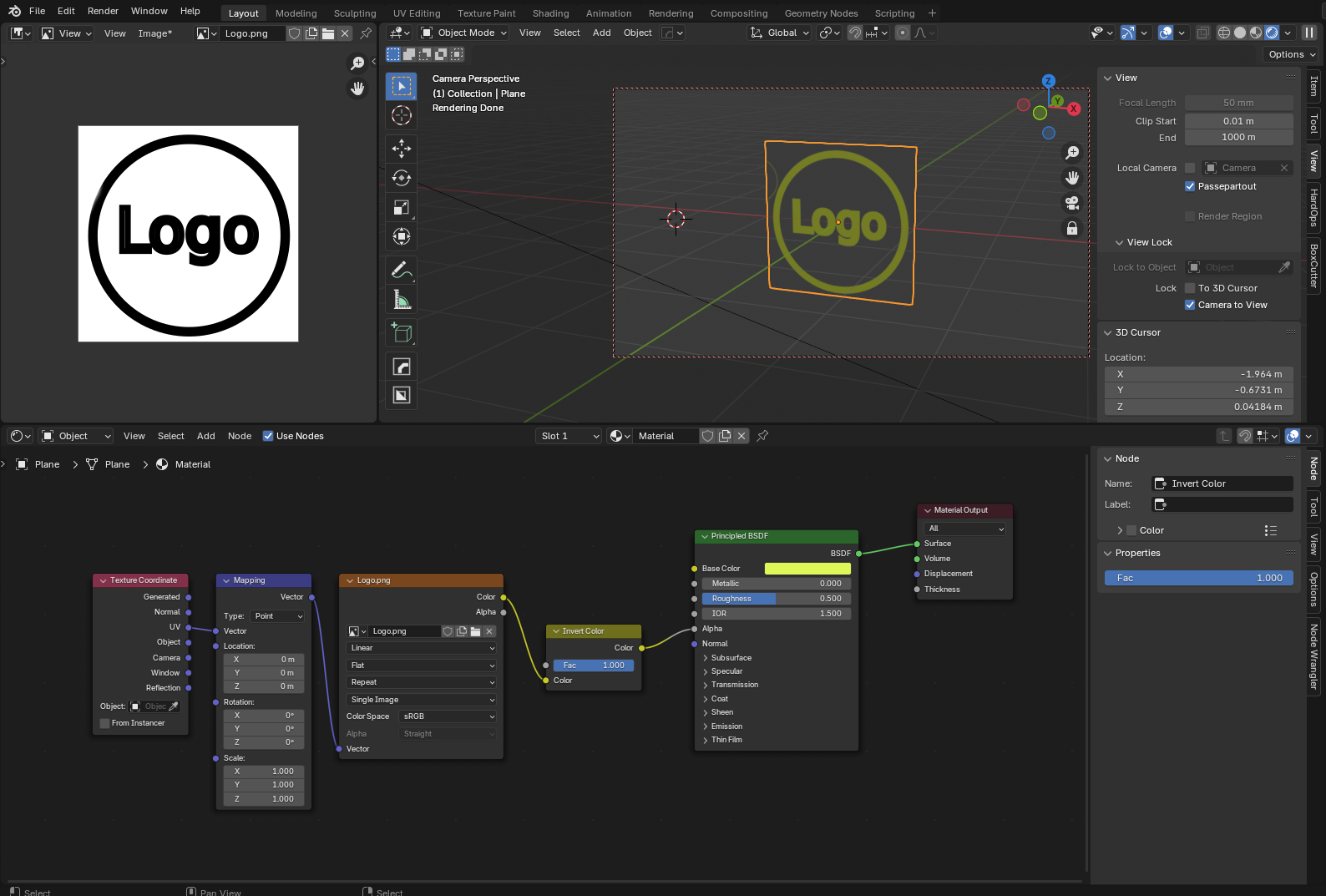Switch to the Shading workspace tab
This screenshot has height=896, width=1326.
550,13
